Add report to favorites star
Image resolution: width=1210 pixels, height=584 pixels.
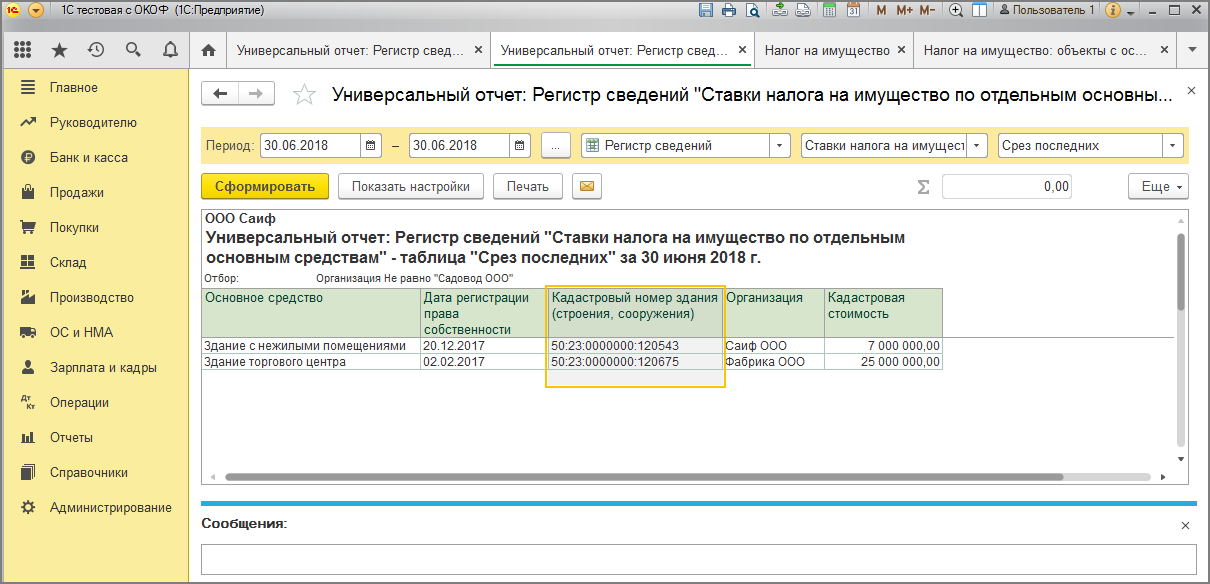pyautogui.click(x=304, y=95)
